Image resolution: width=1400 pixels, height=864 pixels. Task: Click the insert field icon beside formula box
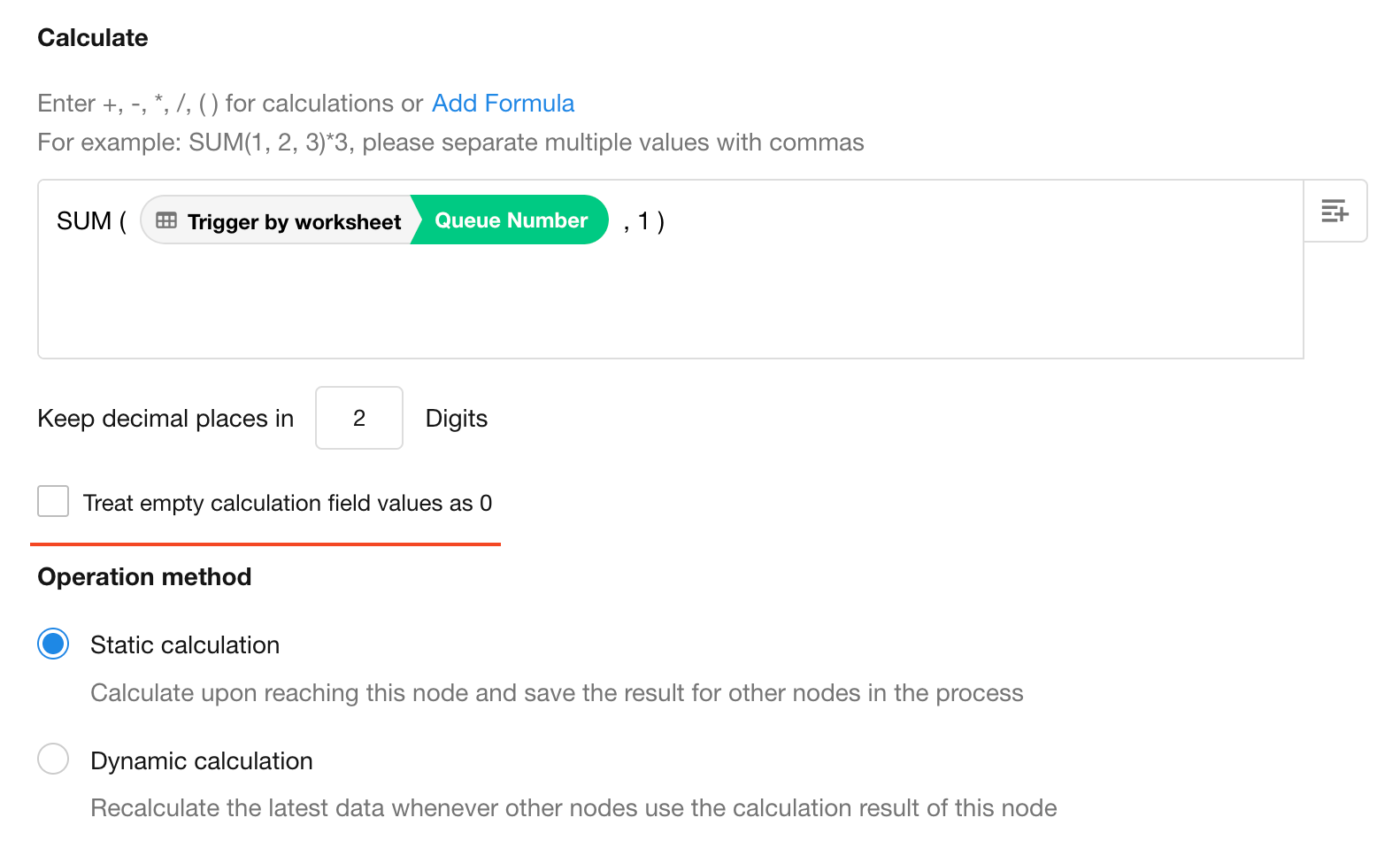coord(1335,212)
